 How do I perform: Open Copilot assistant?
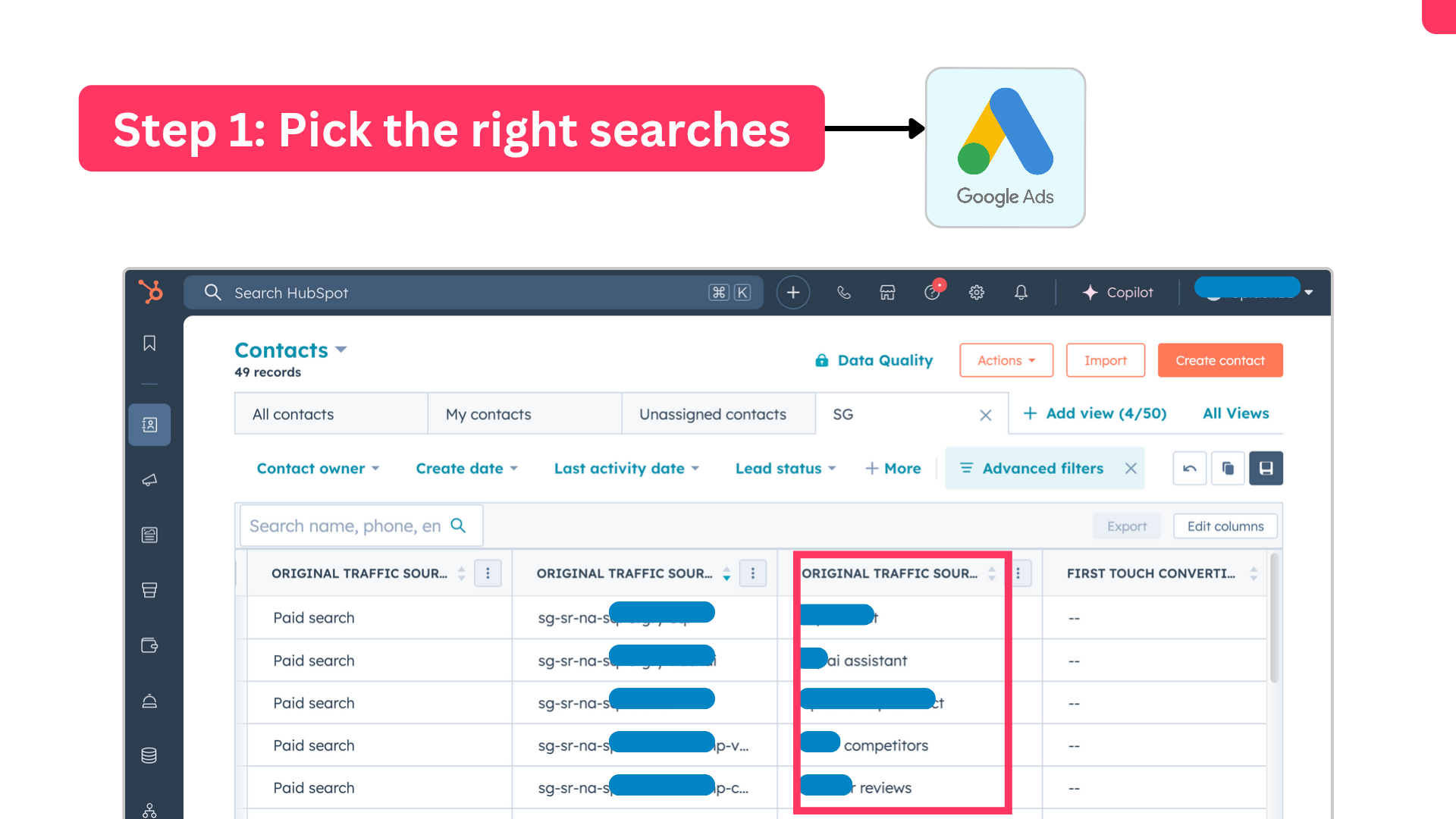tap(1118, 293)
